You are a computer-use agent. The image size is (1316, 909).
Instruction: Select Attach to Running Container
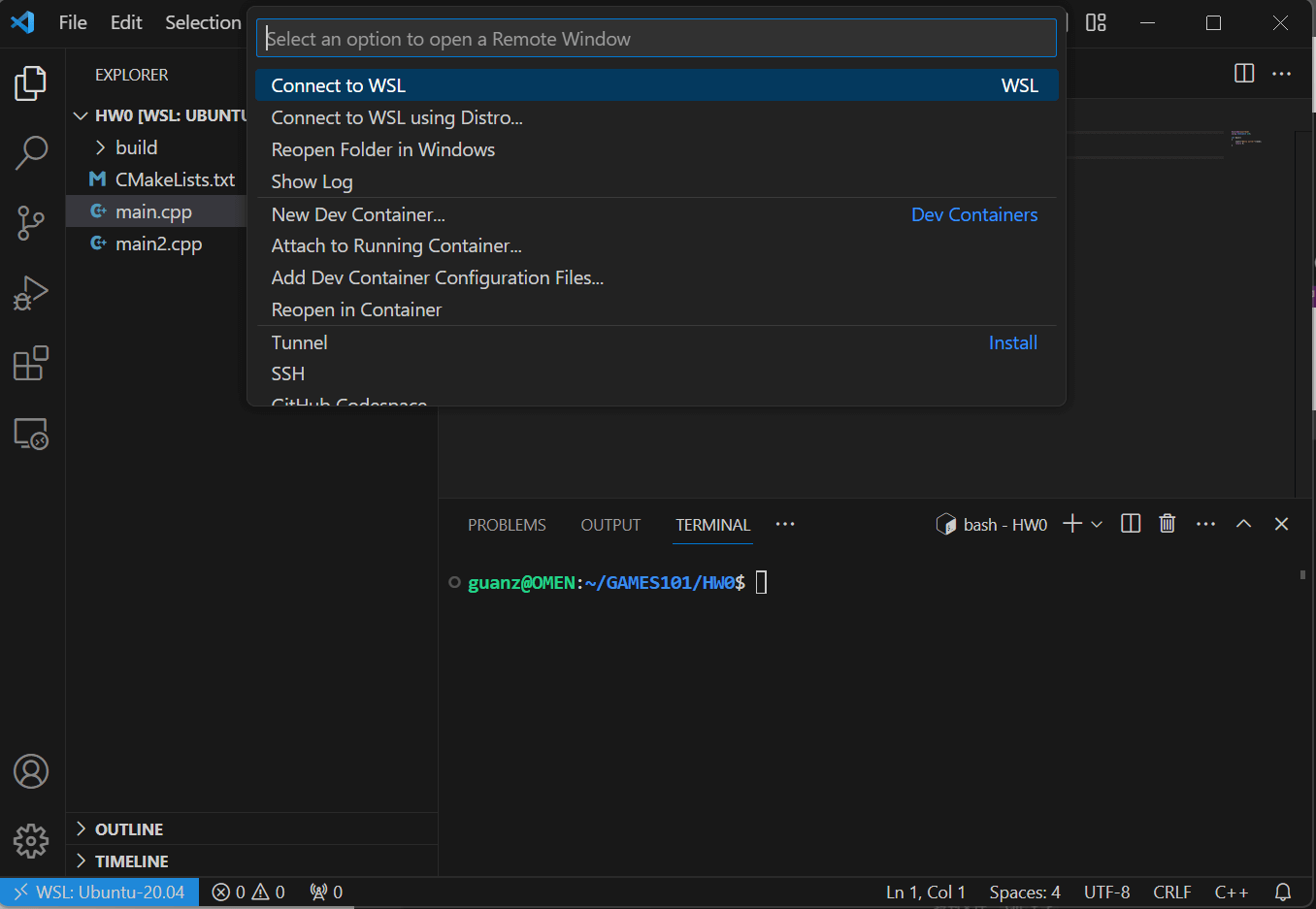(x=656, y=245)
